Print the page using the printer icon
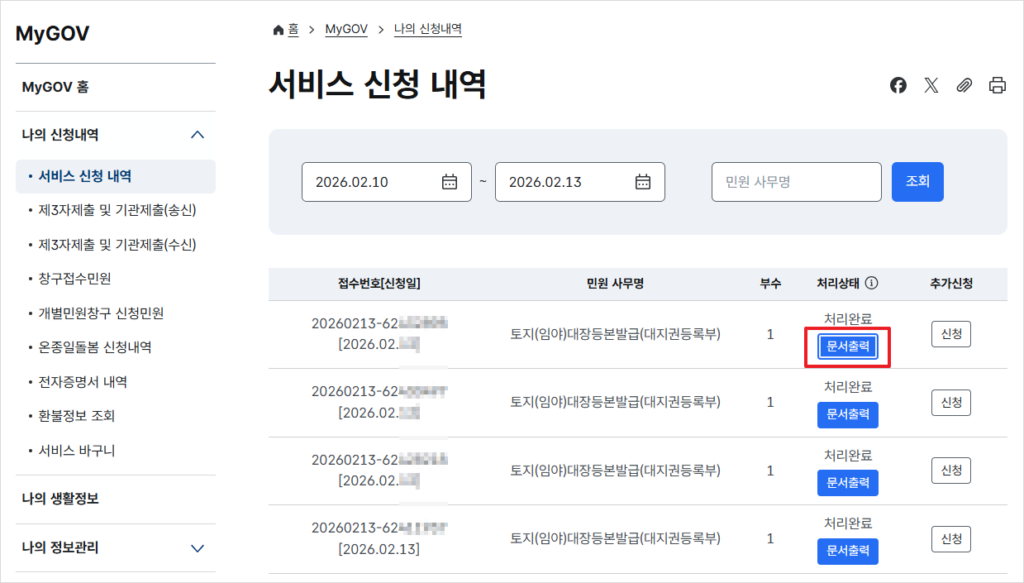The width and height of the screenshot is (1024, 583). (x=996, y=86)
